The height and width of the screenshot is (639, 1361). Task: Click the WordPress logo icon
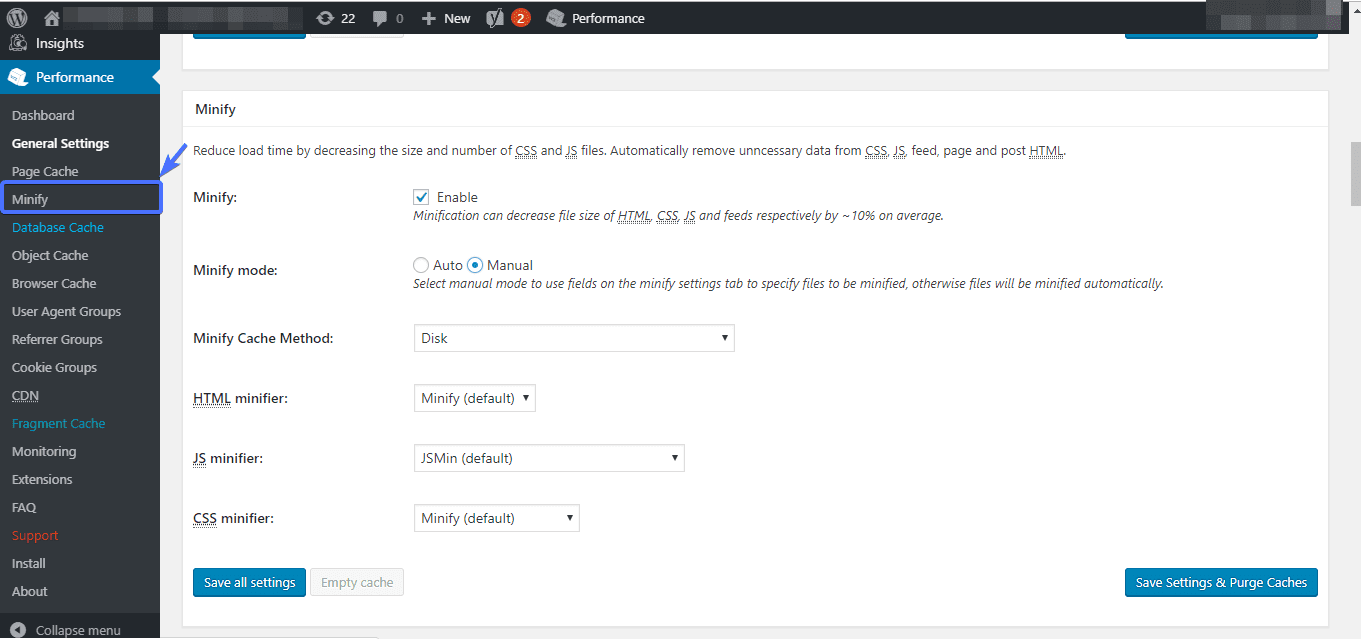point(17,18)
